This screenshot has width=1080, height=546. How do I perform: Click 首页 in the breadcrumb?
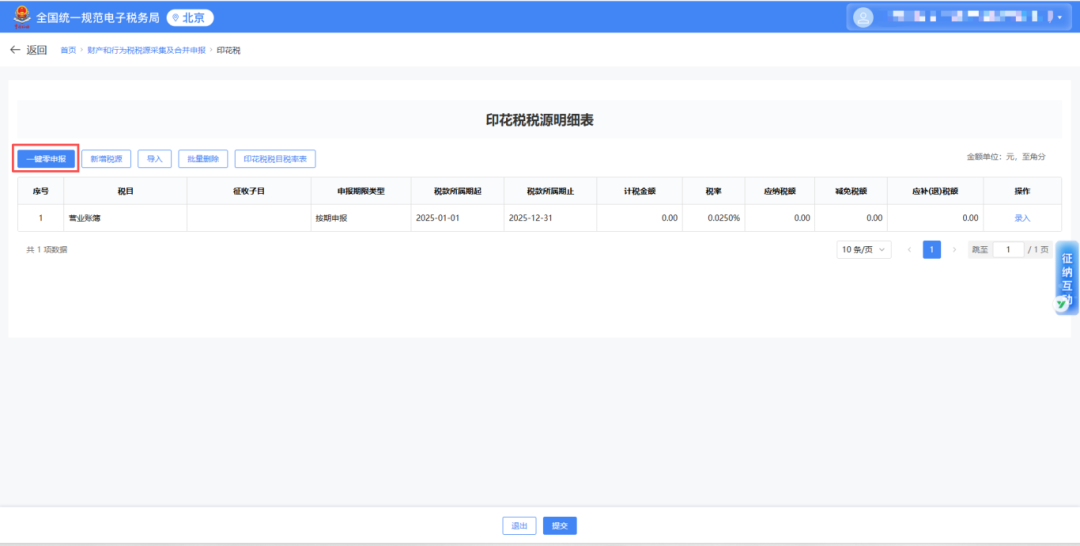(68, 50)
